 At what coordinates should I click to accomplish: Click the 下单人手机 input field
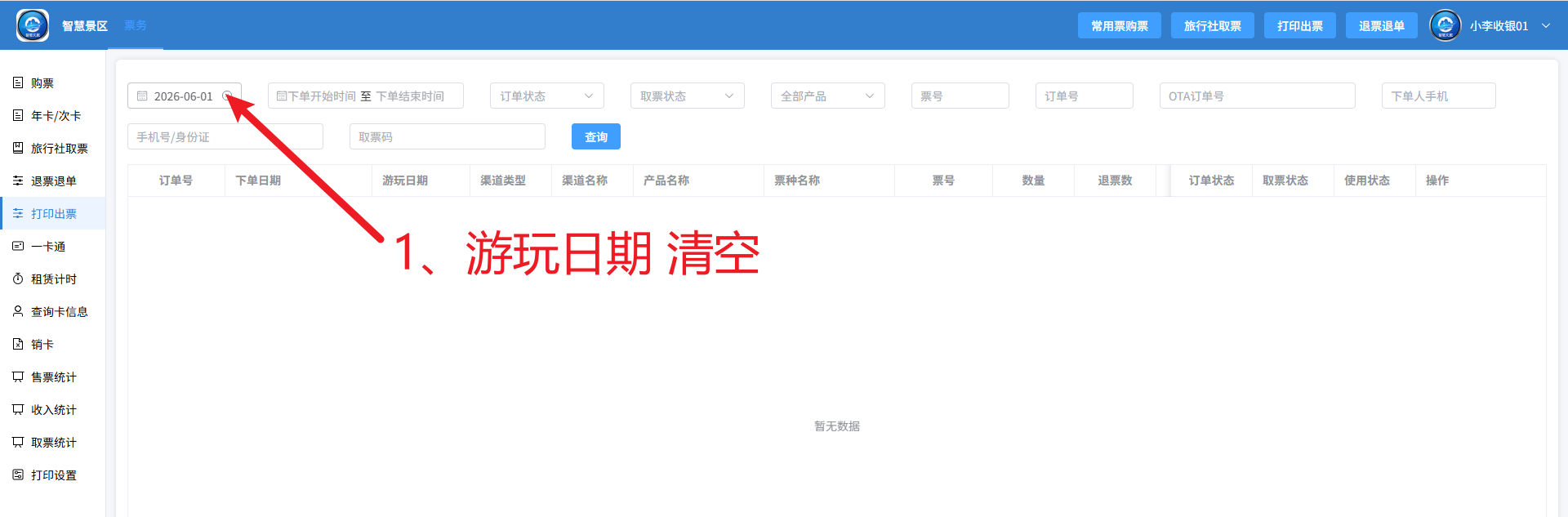(1439, 96)
